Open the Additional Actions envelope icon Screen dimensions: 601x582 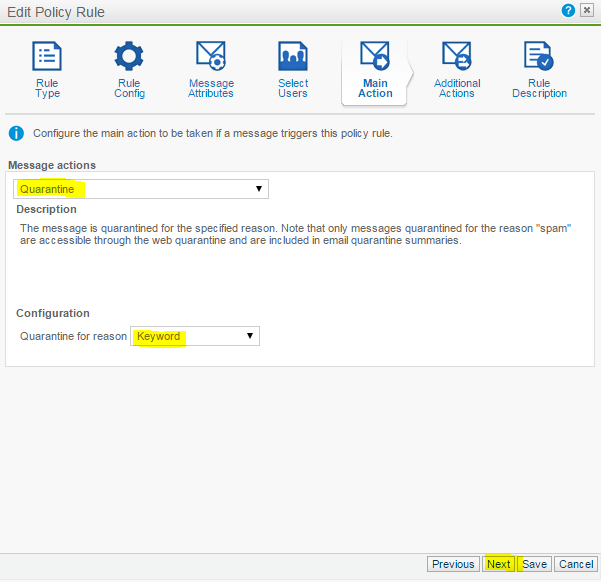(x=457, y=56)
